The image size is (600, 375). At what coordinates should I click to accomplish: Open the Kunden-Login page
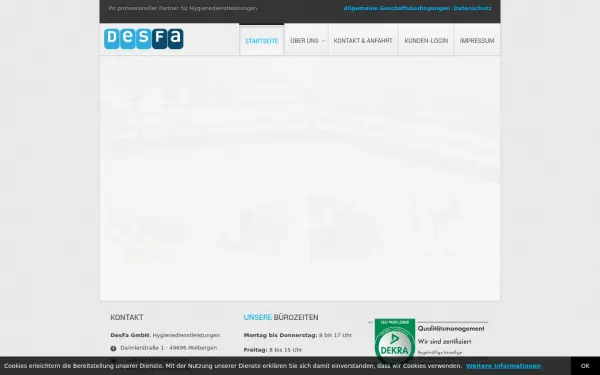click(426, 41)
